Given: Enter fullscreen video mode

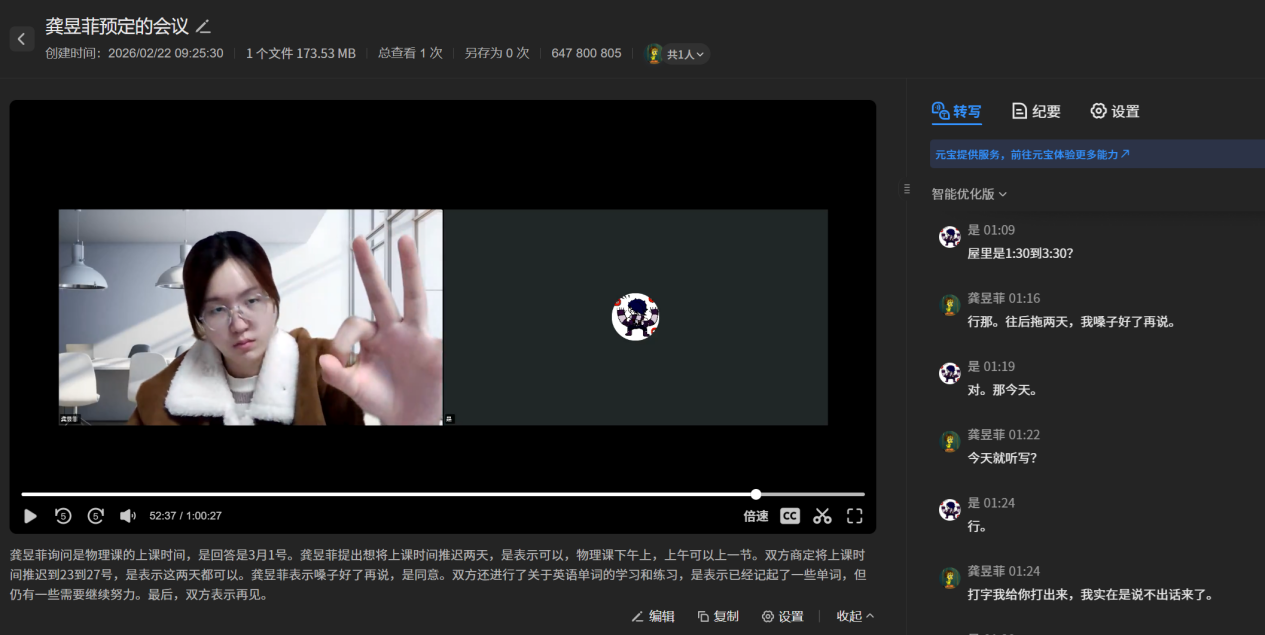Looking at the screenshot, I should coord(855,516).
